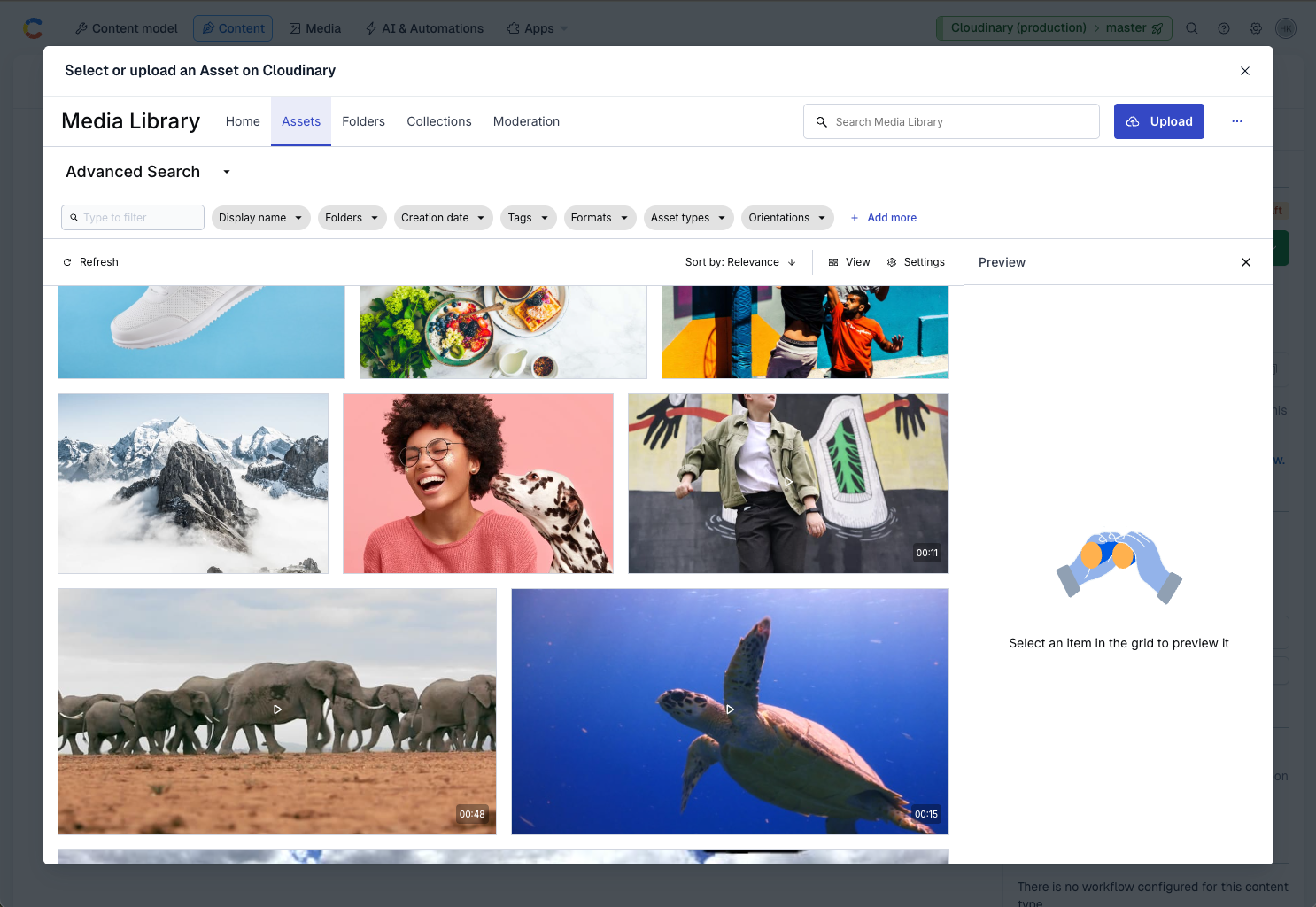Close the Preview panel
The height and width of the screenshot is (907, 1316).
1245,262
